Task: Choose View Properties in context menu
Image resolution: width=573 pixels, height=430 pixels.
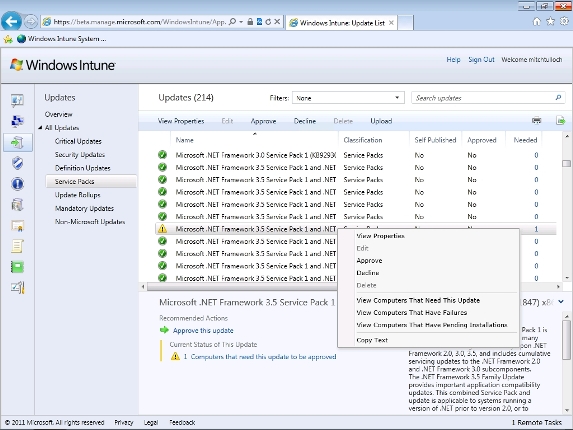Action: [380, 236]
